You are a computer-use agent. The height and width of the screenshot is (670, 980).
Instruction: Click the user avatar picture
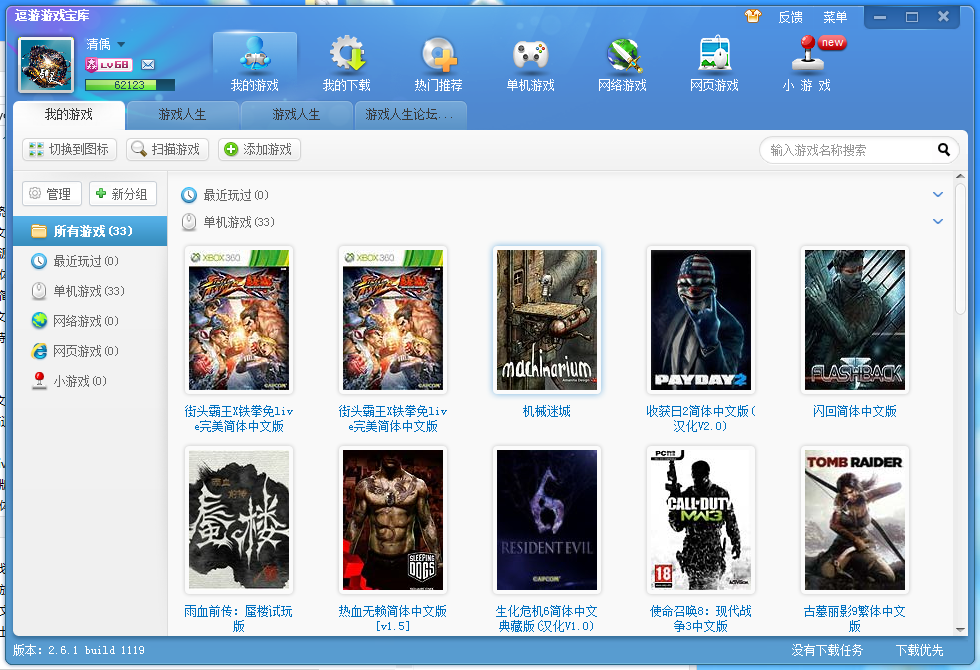[x=46, y=64]
